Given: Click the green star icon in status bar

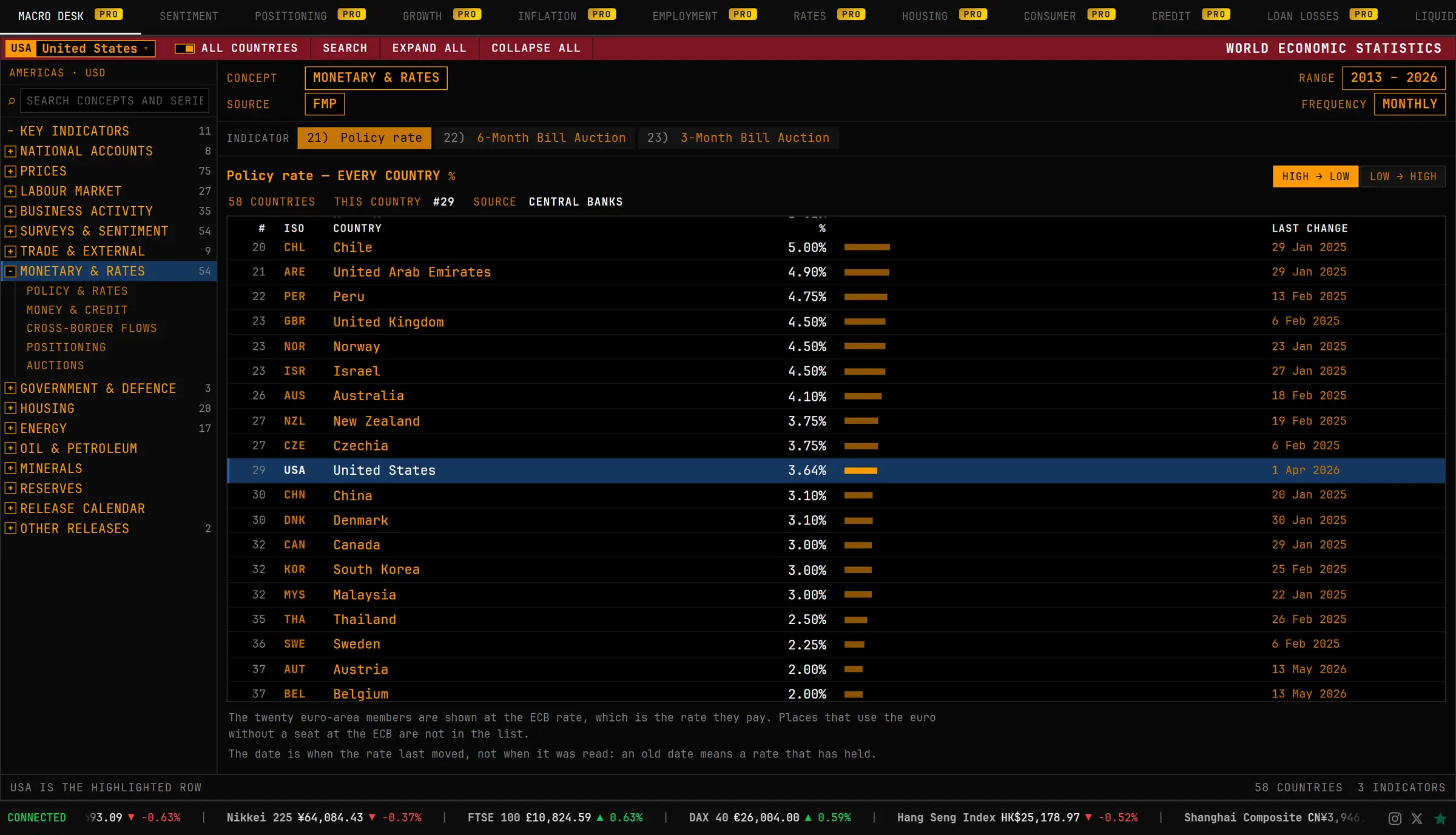Looking at the screenshot, I should 1440,818.
